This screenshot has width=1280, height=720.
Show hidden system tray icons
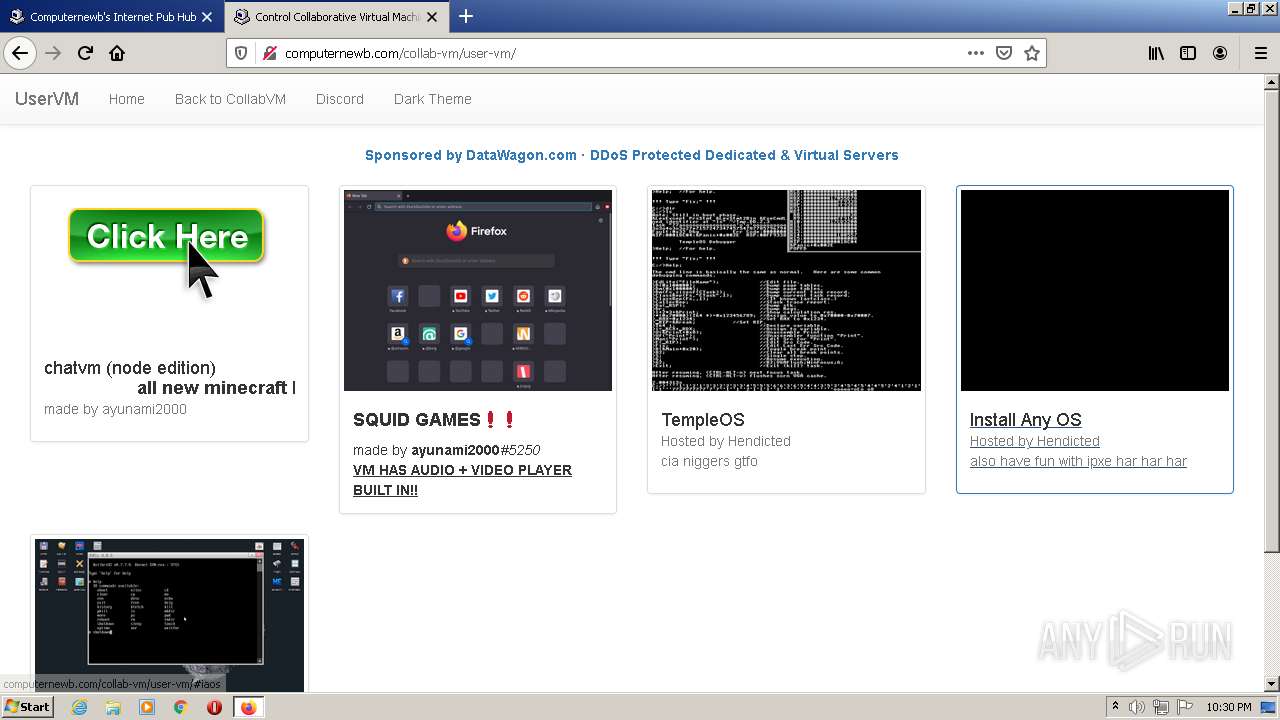[x=1117, y=707]
